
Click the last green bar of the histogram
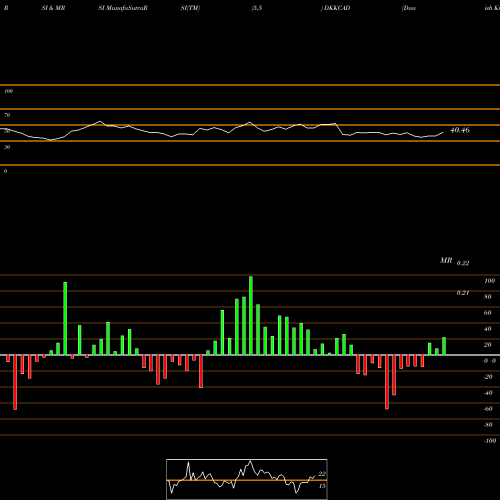[x=444, y=346]
